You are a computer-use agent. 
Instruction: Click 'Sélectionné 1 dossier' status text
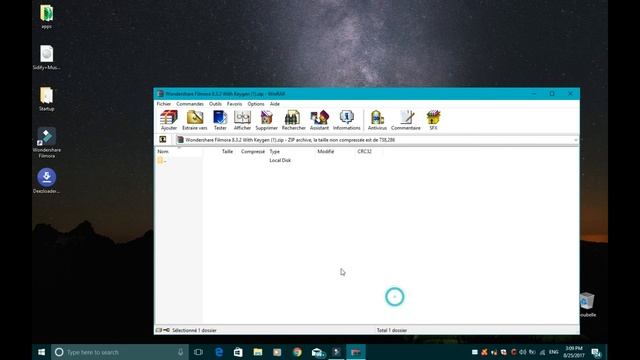194,330
